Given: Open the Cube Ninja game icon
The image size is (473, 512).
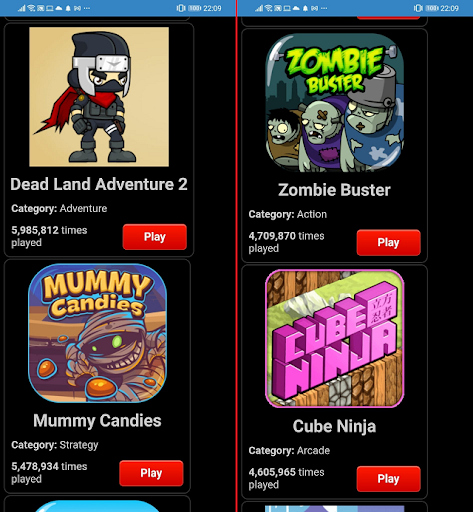Looking at the screenshot, I should (335, 338).
